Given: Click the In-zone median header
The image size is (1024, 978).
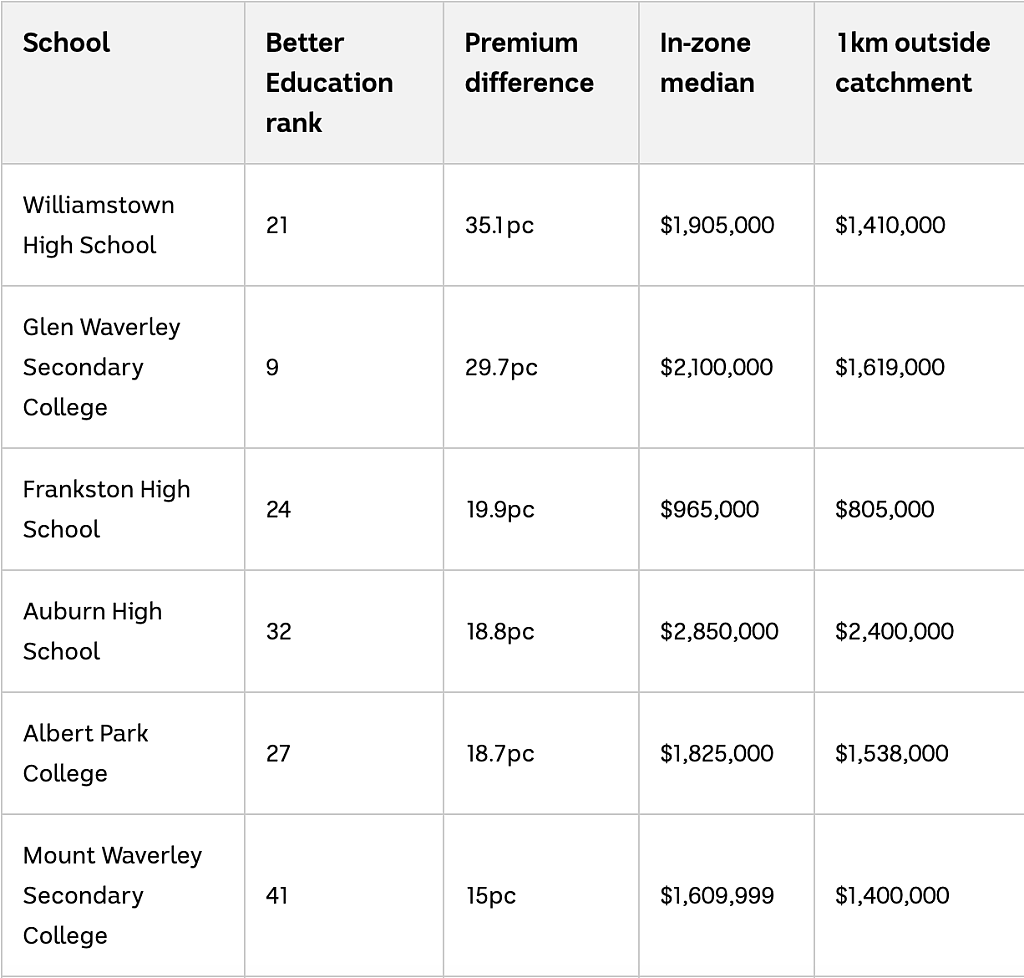Looking at the screenshot, I should (x=707, y=63).
